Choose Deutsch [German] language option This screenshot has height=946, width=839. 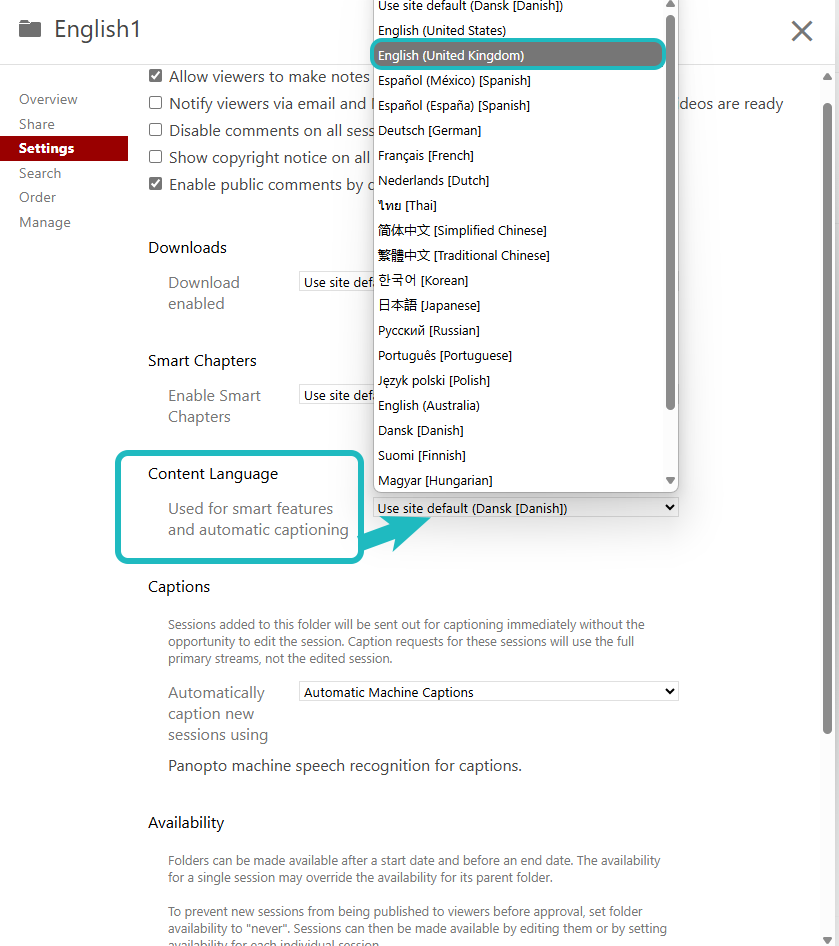(x=429, y=130)
